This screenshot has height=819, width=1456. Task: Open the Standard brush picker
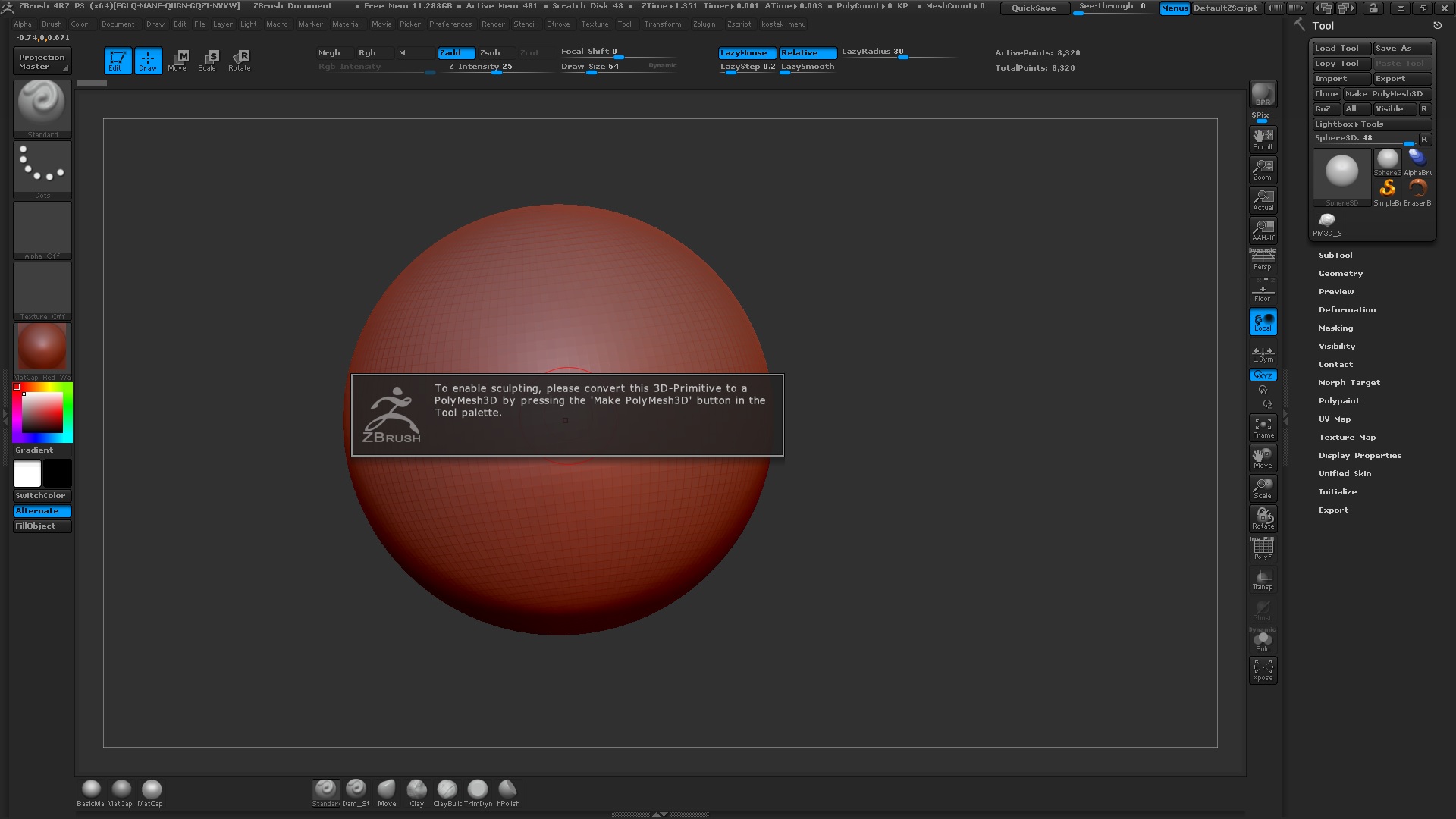tap(42, 108)
